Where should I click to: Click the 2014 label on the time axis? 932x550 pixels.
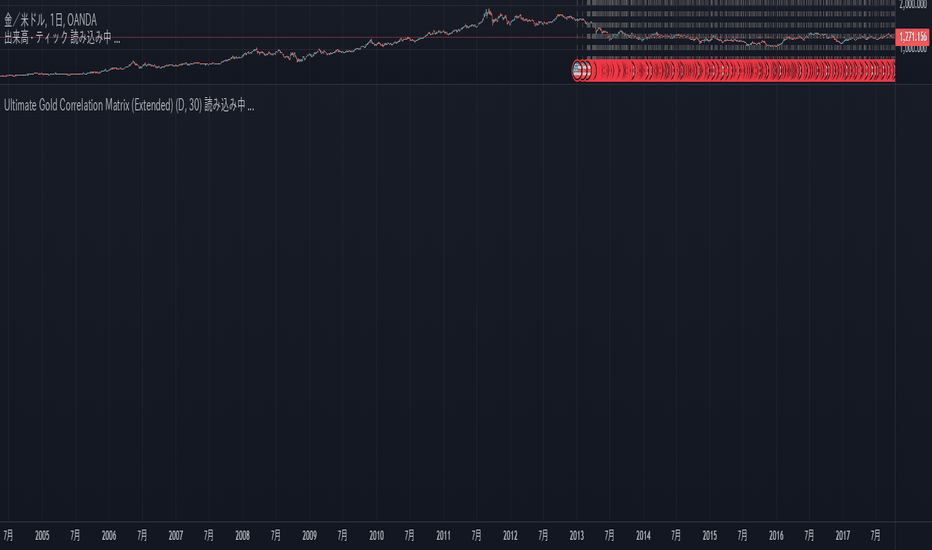(643, 536)
